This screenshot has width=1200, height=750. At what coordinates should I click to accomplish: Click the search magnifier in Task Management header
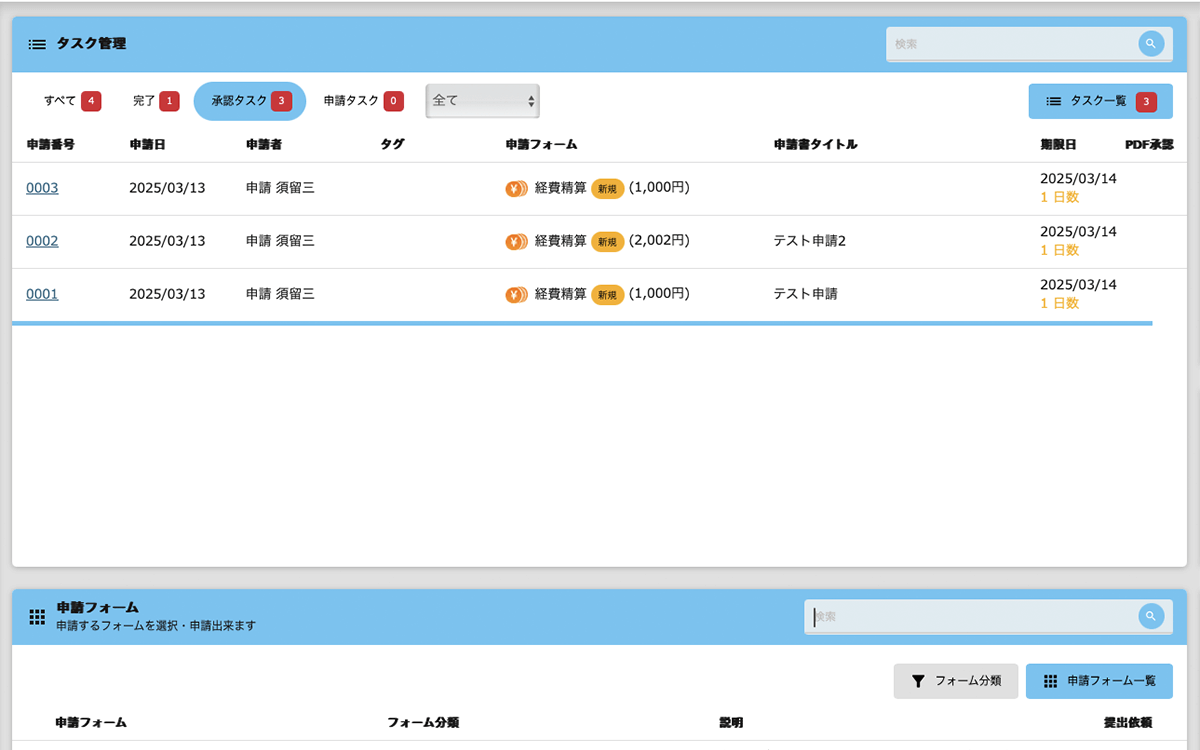(x=1151, y=44)
